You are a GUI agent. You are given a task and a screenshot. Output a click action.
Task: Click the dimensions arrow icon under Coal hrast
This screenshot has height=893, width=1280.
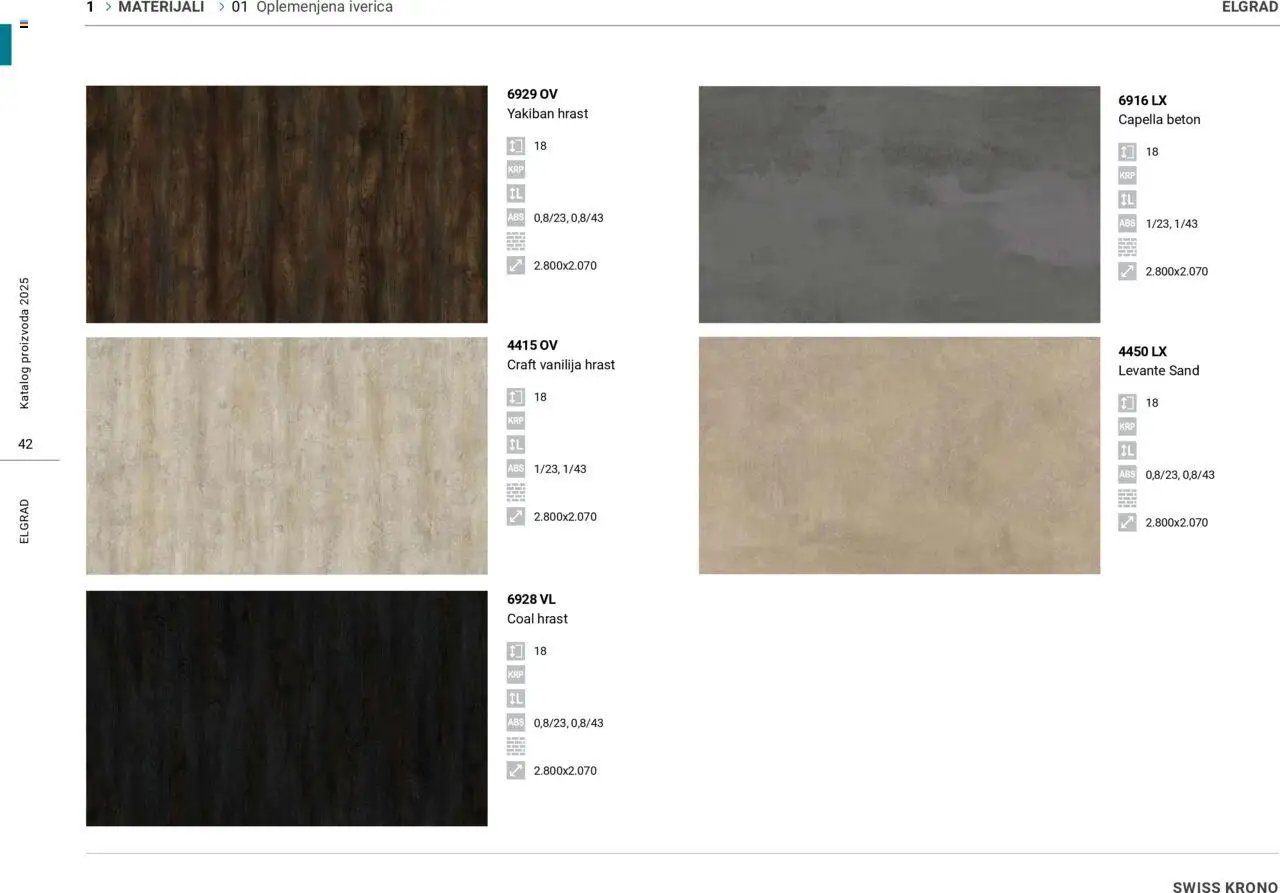coord(515,771)
